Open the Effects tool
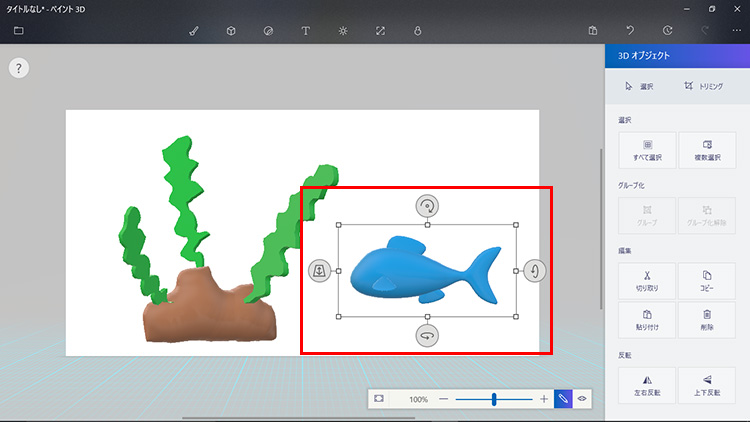Viewport: 750px width, 422px height. (x=343, y=31)
